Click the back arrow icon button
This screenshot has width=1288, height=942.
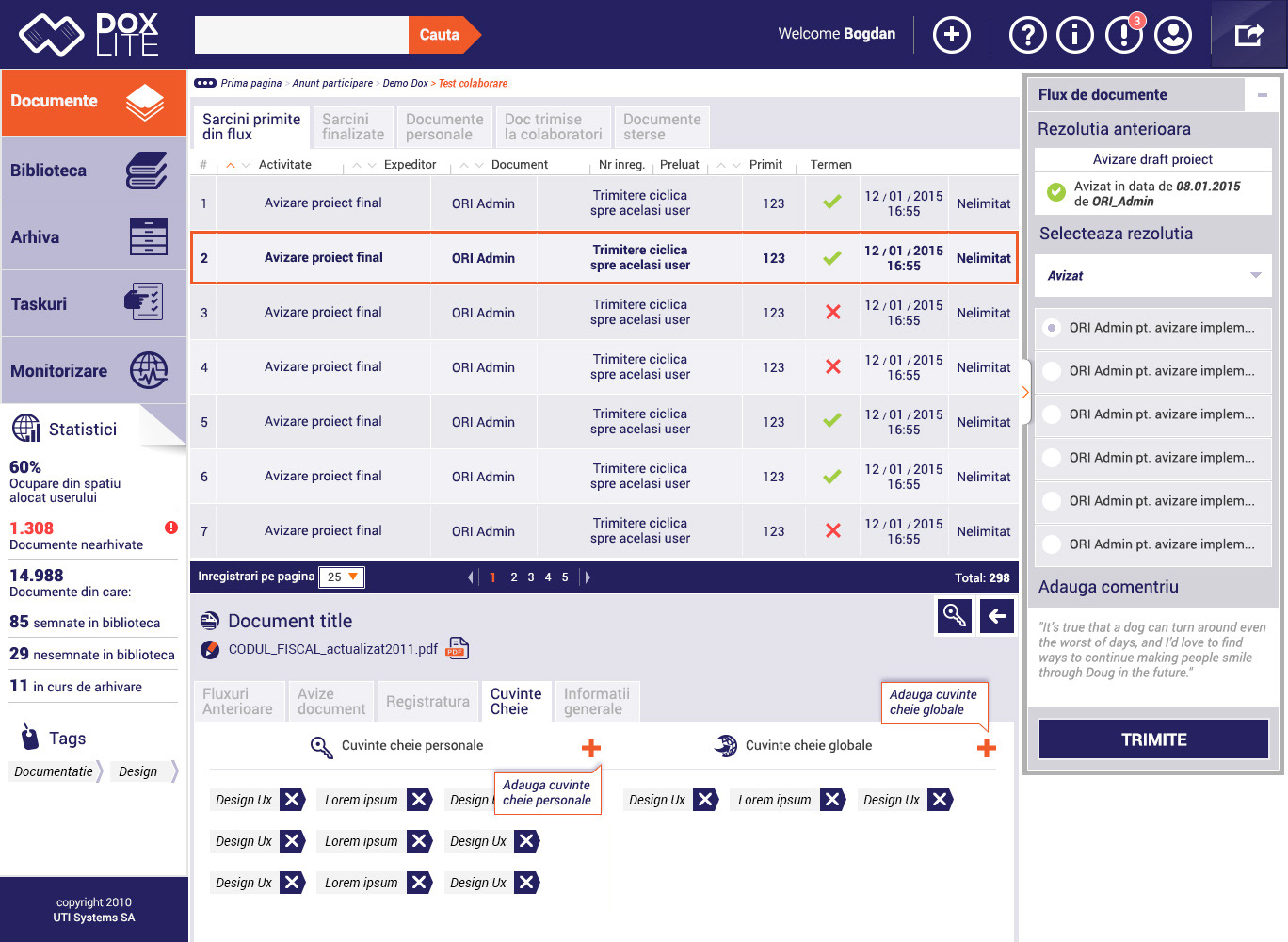(997, 616)
